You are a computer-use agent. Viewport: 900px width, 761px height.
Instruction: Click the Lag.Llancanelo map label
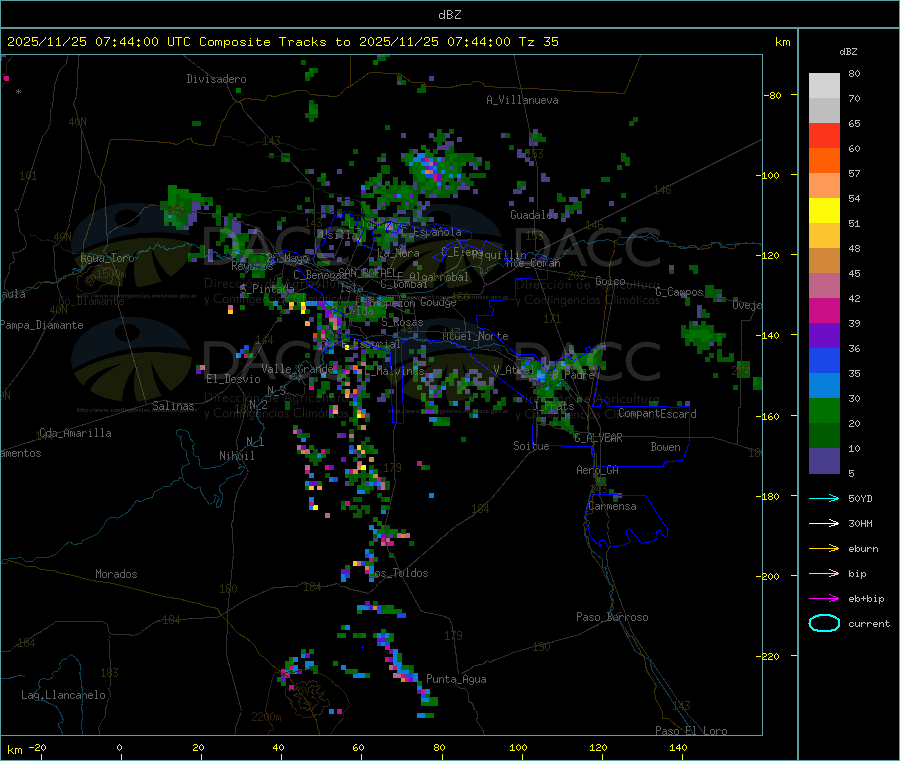pos(64,695)
